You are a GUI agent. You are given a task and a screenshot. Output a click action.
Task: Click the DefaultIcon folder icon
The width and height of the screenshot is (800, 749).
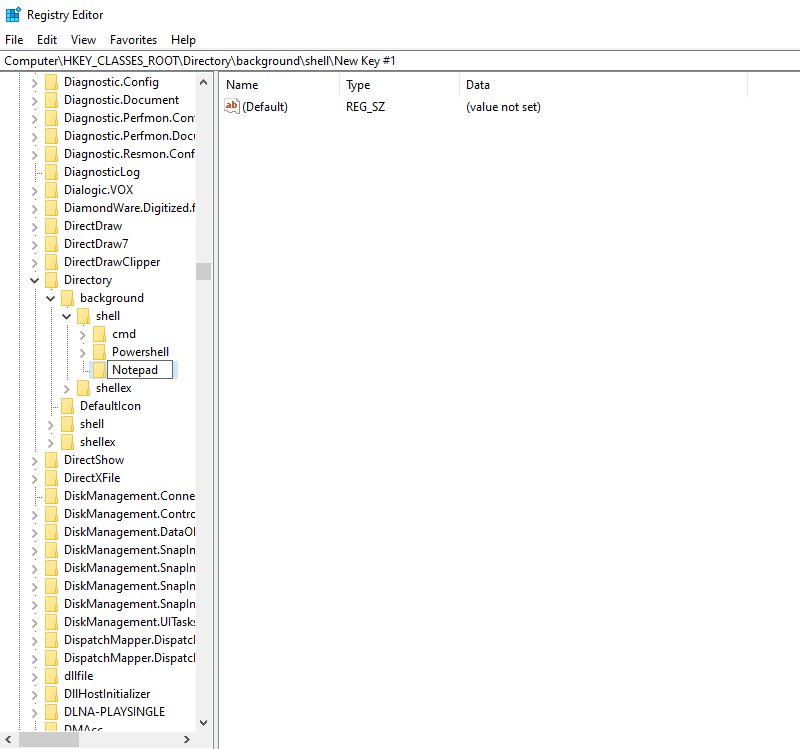point(69,405)
